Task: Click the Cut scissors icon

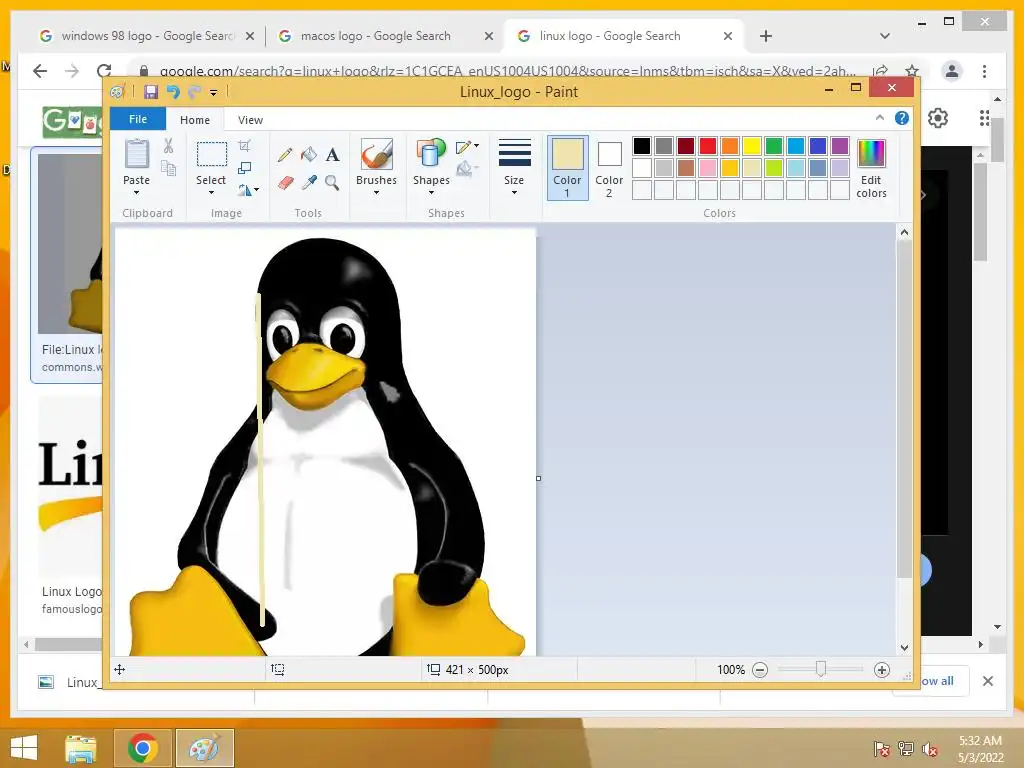Action: pyautogui.click(x=168, y=146)
